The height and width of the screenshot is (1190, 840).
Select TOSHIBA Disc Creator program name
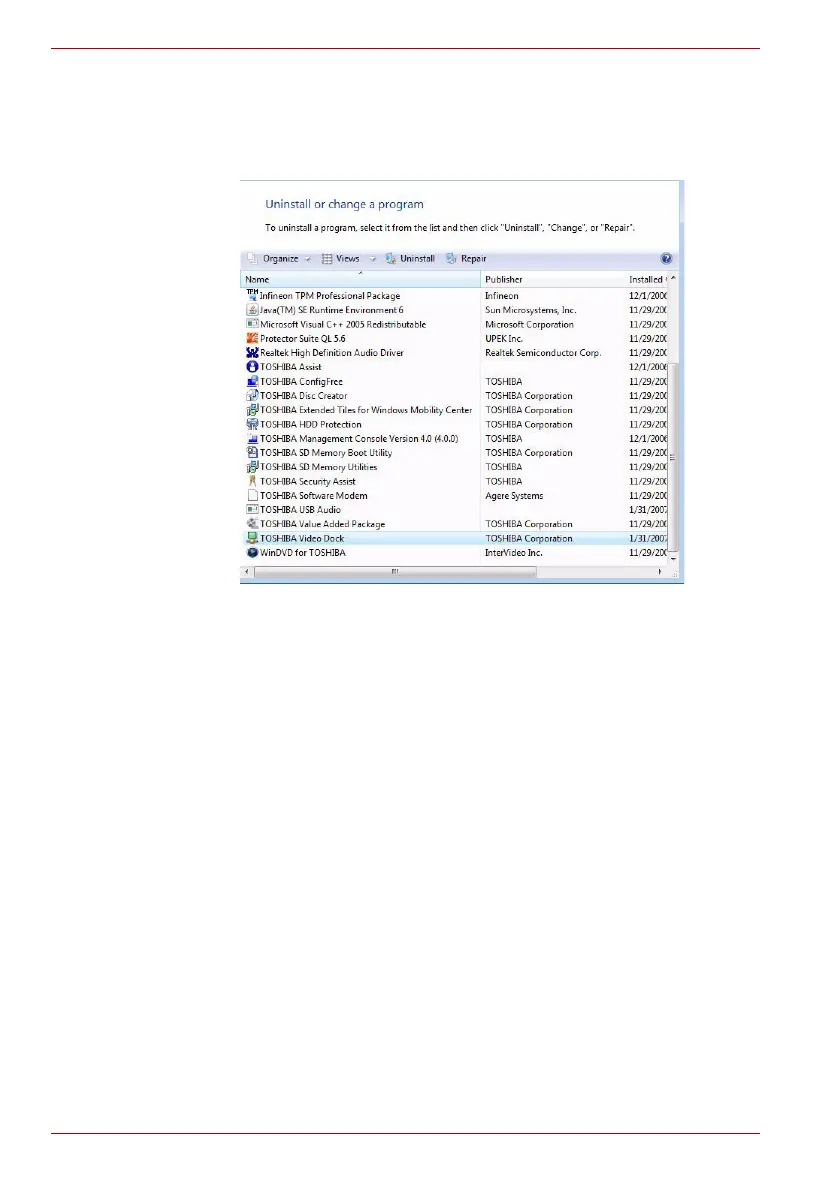point(304,396)
